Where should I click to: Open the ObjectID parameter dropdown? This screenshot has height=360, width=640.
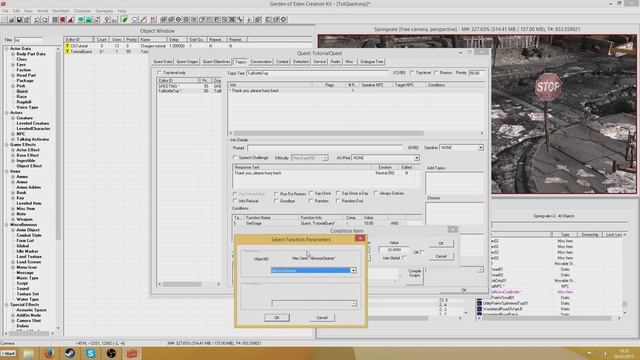pyautogui.click(x=353, y=270)
